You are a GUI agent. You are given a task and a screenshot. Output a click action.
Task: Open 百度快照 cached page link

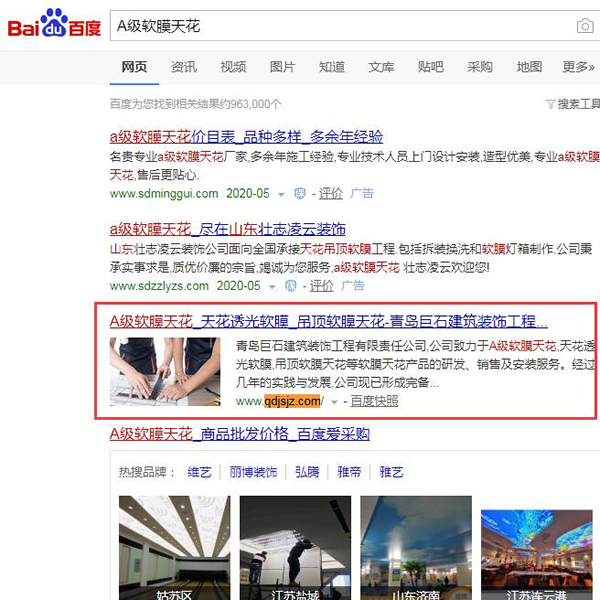click(374, 401)
